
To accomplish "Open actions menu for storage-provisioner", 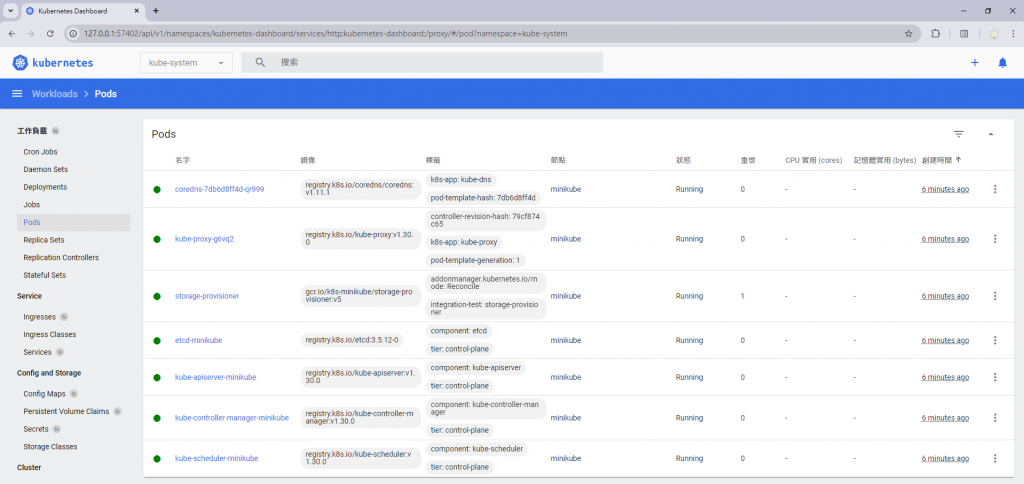I will coord(995,296).
